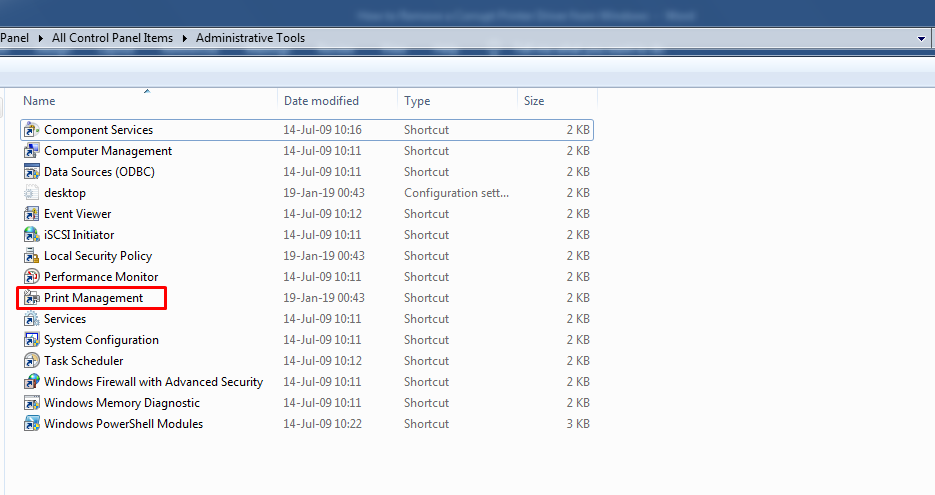Open the Component Services shortcut icon
The height and width of the screenshot is (495, 935).
pos(32,129)
